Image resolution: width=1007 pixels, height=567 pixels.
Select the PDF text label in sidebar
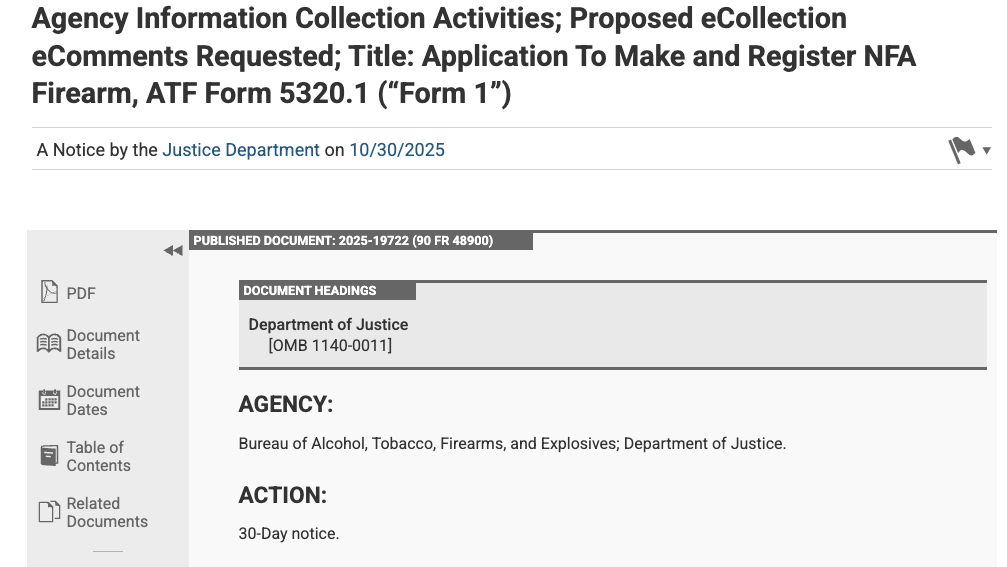point(81,293)
